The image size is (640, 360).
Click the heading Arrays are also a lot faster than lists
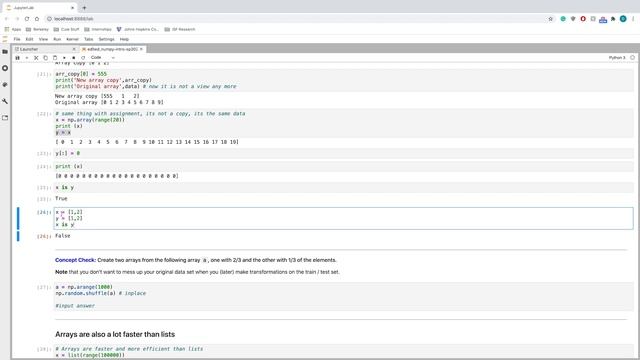pyautogui.click(x=115, y=334)
